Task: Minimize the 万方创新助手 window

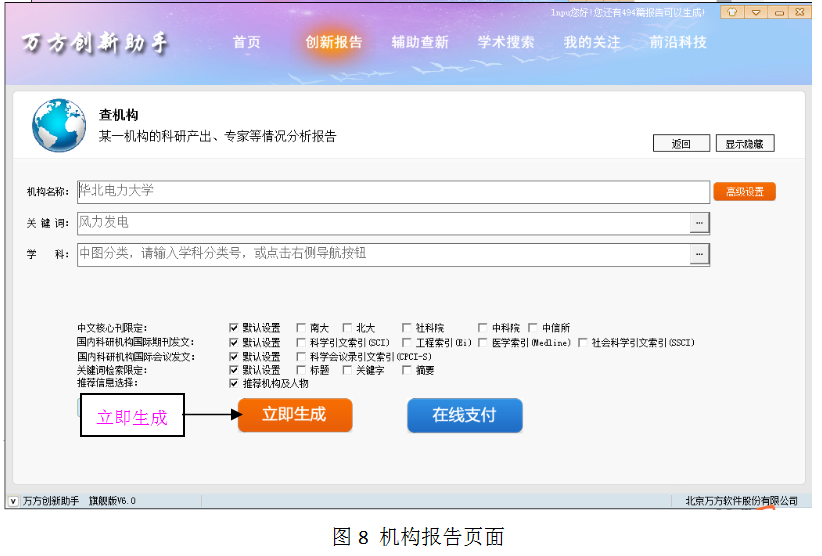Action: 779,12
